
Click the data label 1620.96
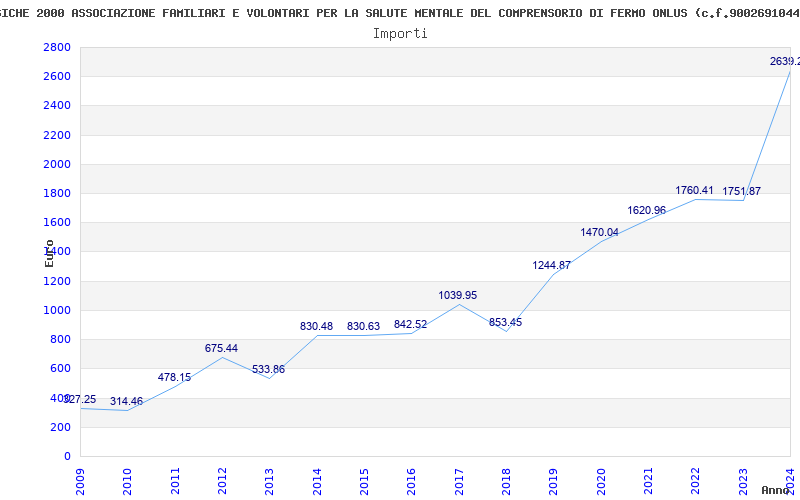[x=646, y=211]
